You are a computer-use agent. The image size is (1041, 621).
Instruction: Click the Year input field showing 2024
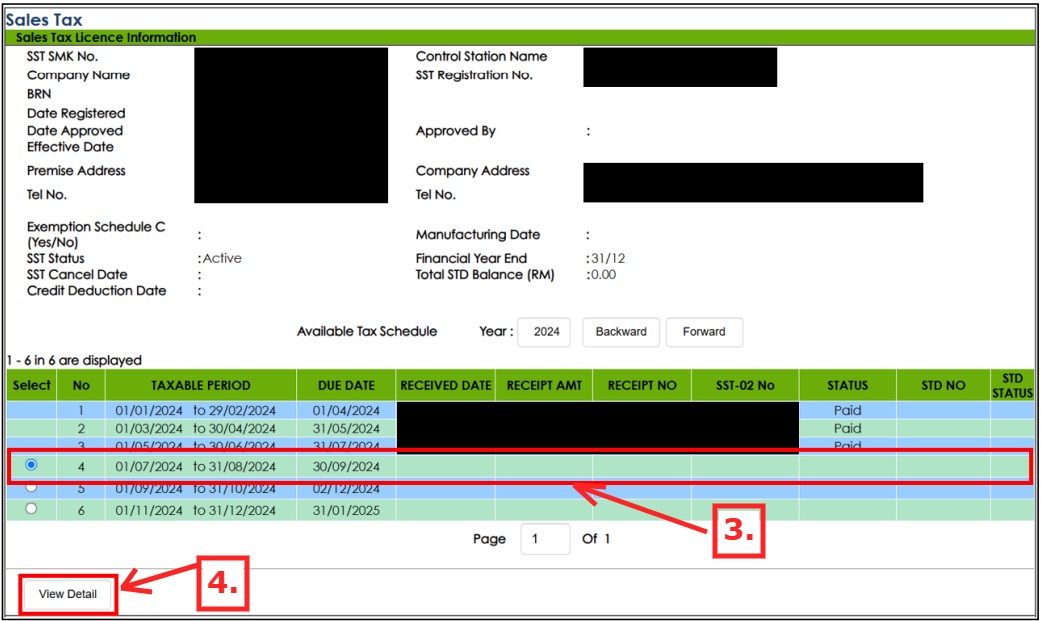click(x=546, y=332)
